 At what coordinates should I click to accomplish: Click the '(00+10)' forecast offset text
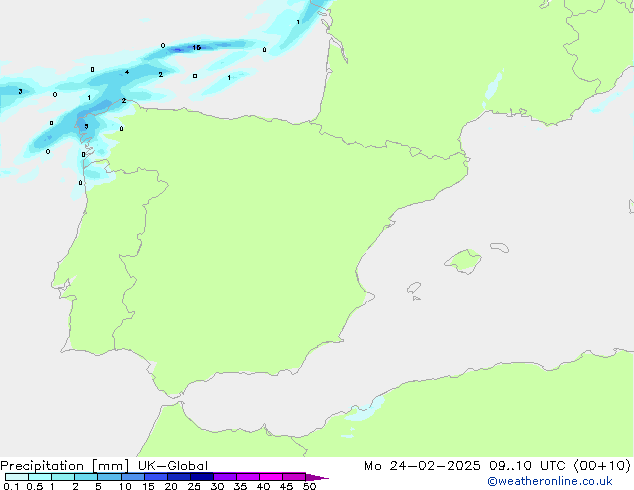coord(602,466)
